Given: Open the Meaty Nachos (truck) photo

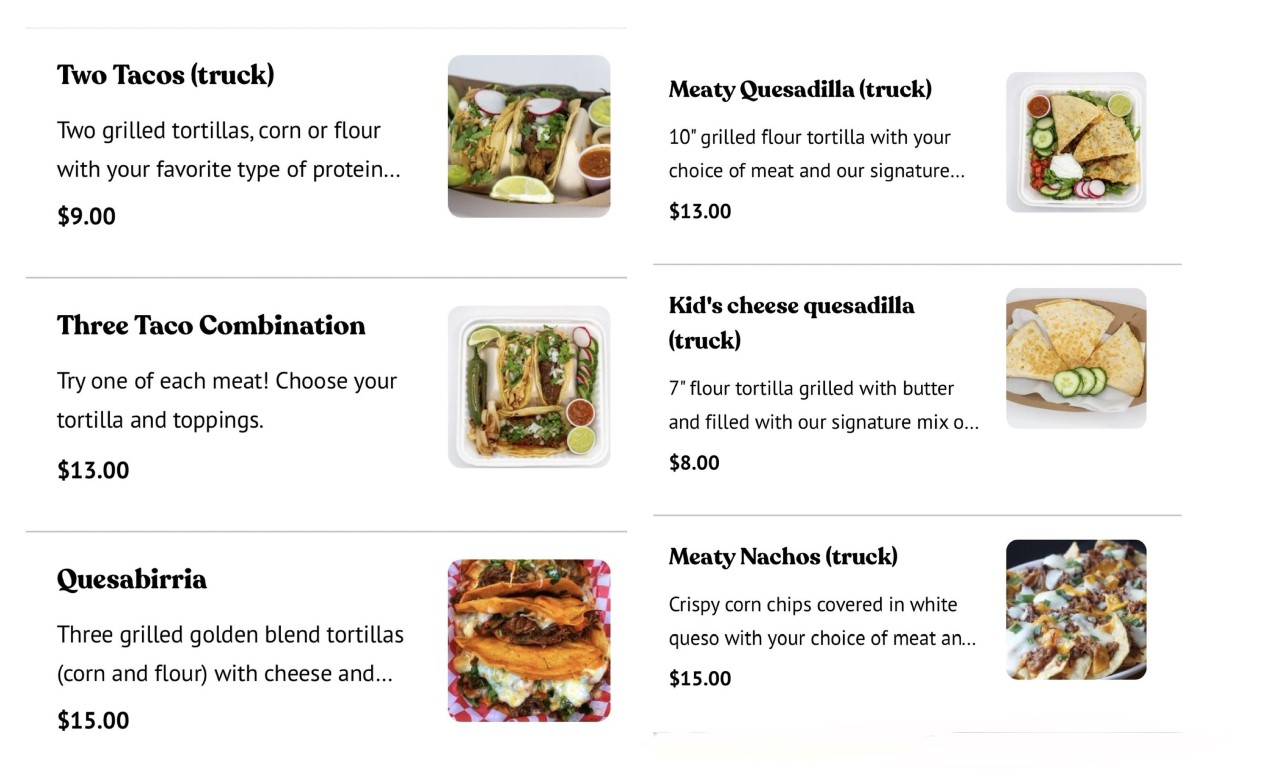Looking at the screenshot, I should [x=1076, y=610].
